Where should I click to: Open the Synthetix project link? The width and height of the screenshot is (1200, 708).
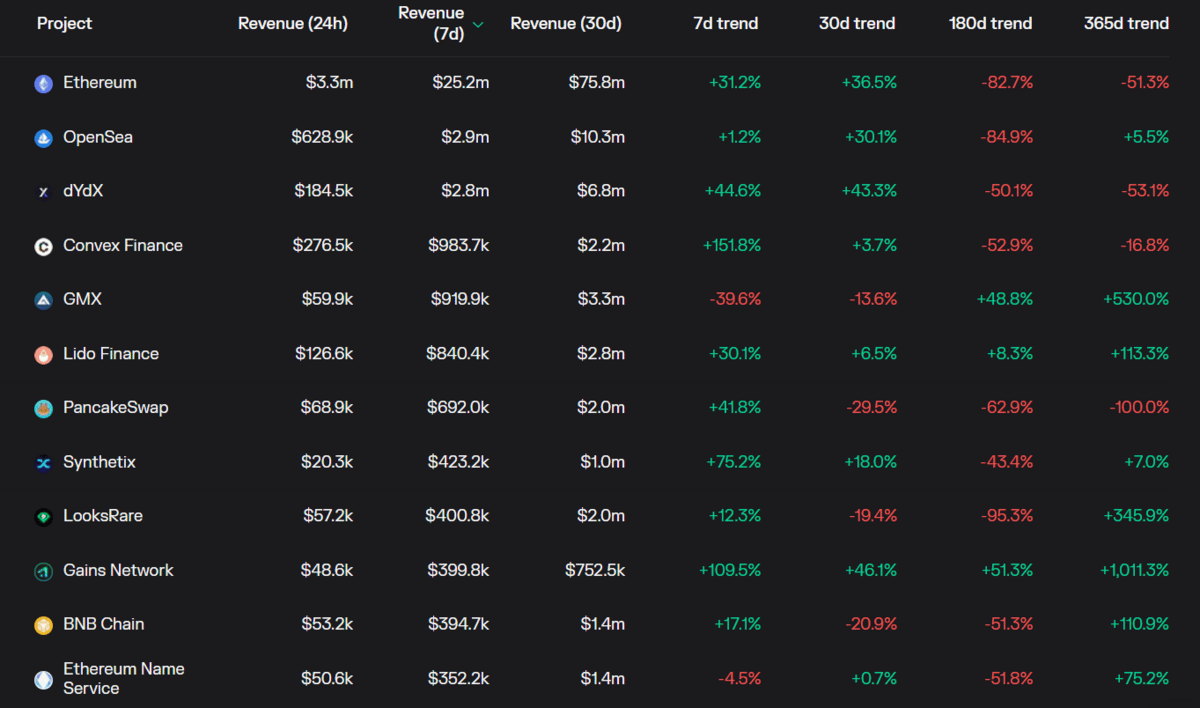99,462
